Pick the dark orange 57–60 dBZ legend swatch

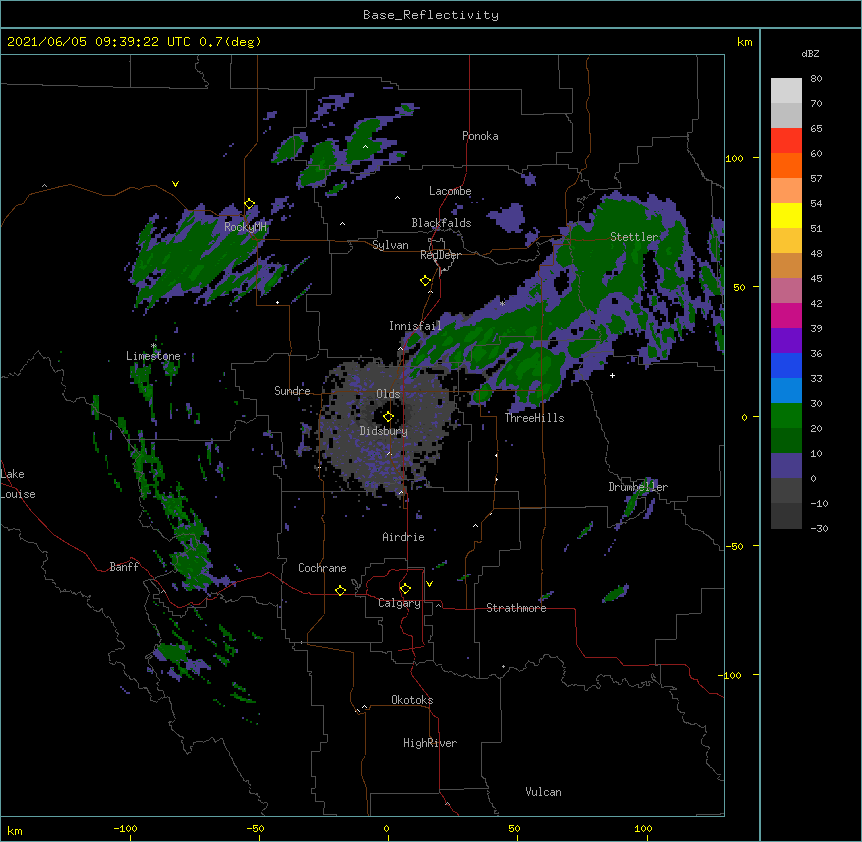coord(786,165)
